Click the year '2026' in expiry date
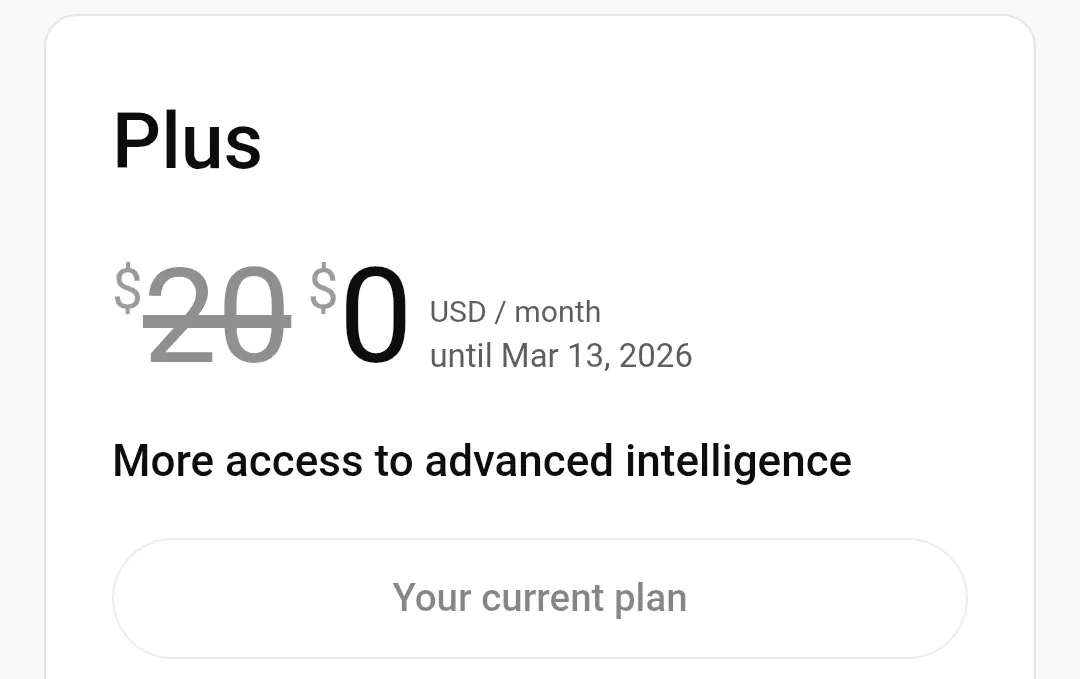This screenshot has width=1080, height=679. (655, 356)
